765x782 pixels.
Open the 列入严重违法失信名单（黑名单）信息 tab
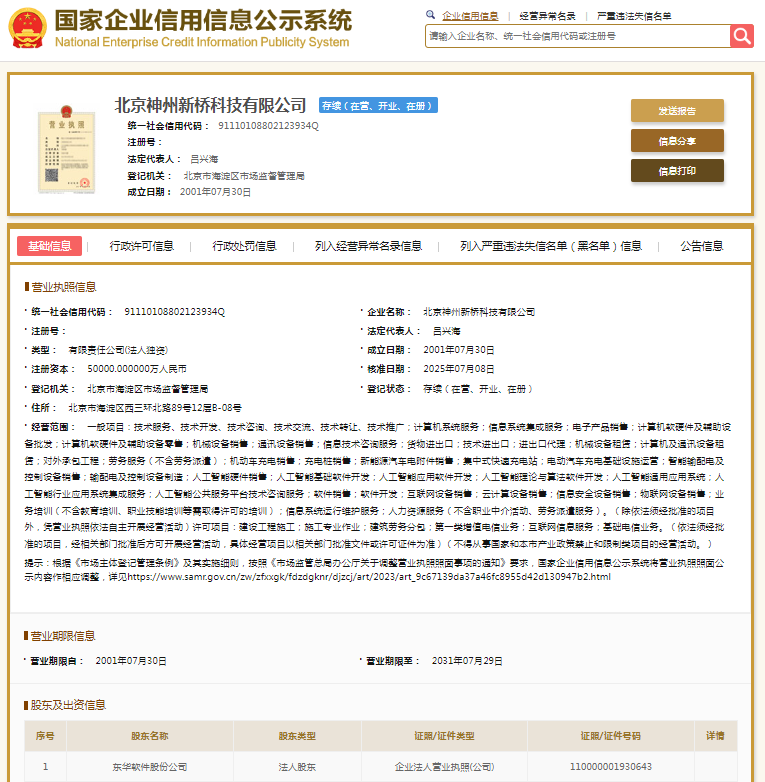[551, 246]
